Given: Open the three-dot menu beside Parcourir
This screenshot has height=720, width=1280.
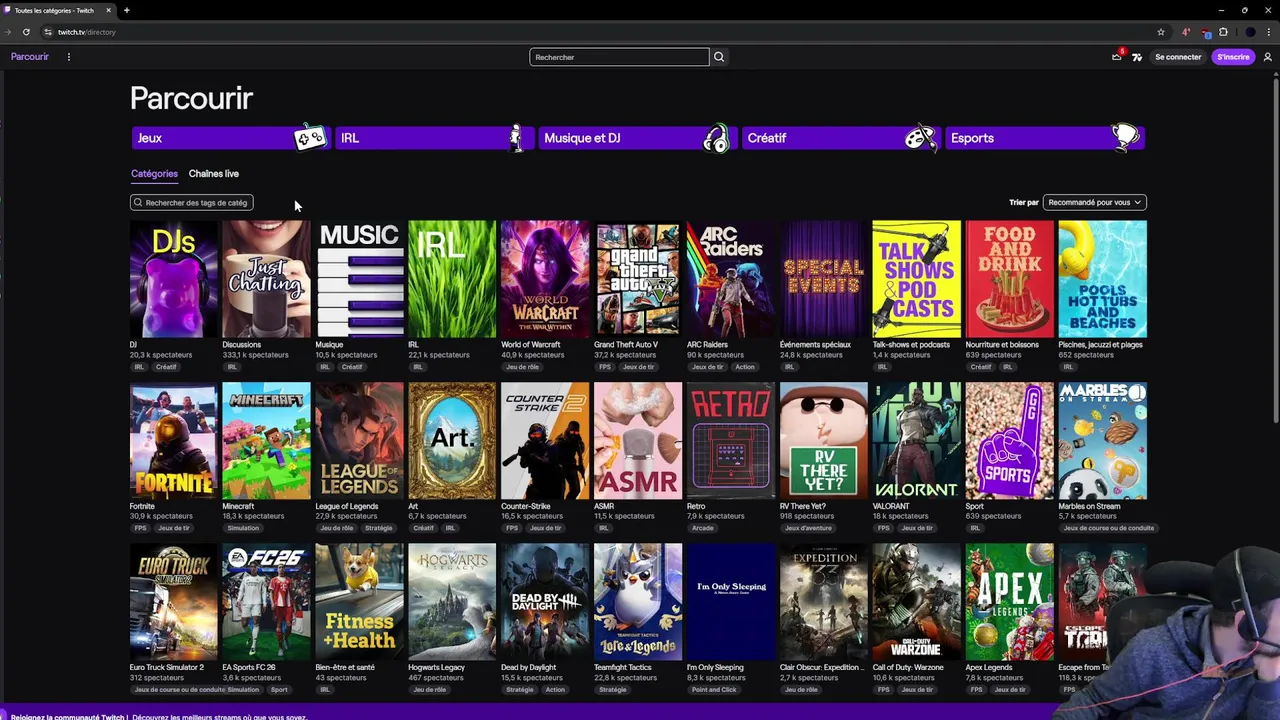Looking at the screenshot, I should pos(69,57).
